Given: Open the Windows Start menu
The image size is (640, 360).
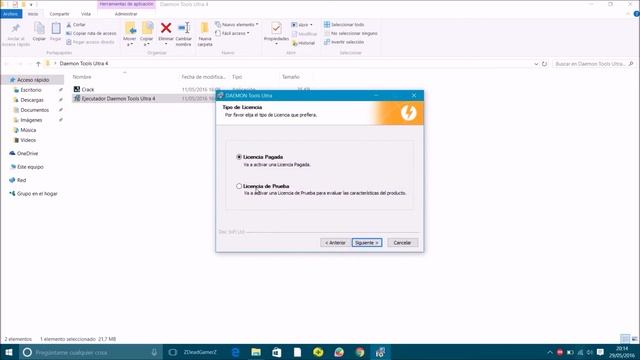Looking at the screenshot, I should click(x=9, y=352).
